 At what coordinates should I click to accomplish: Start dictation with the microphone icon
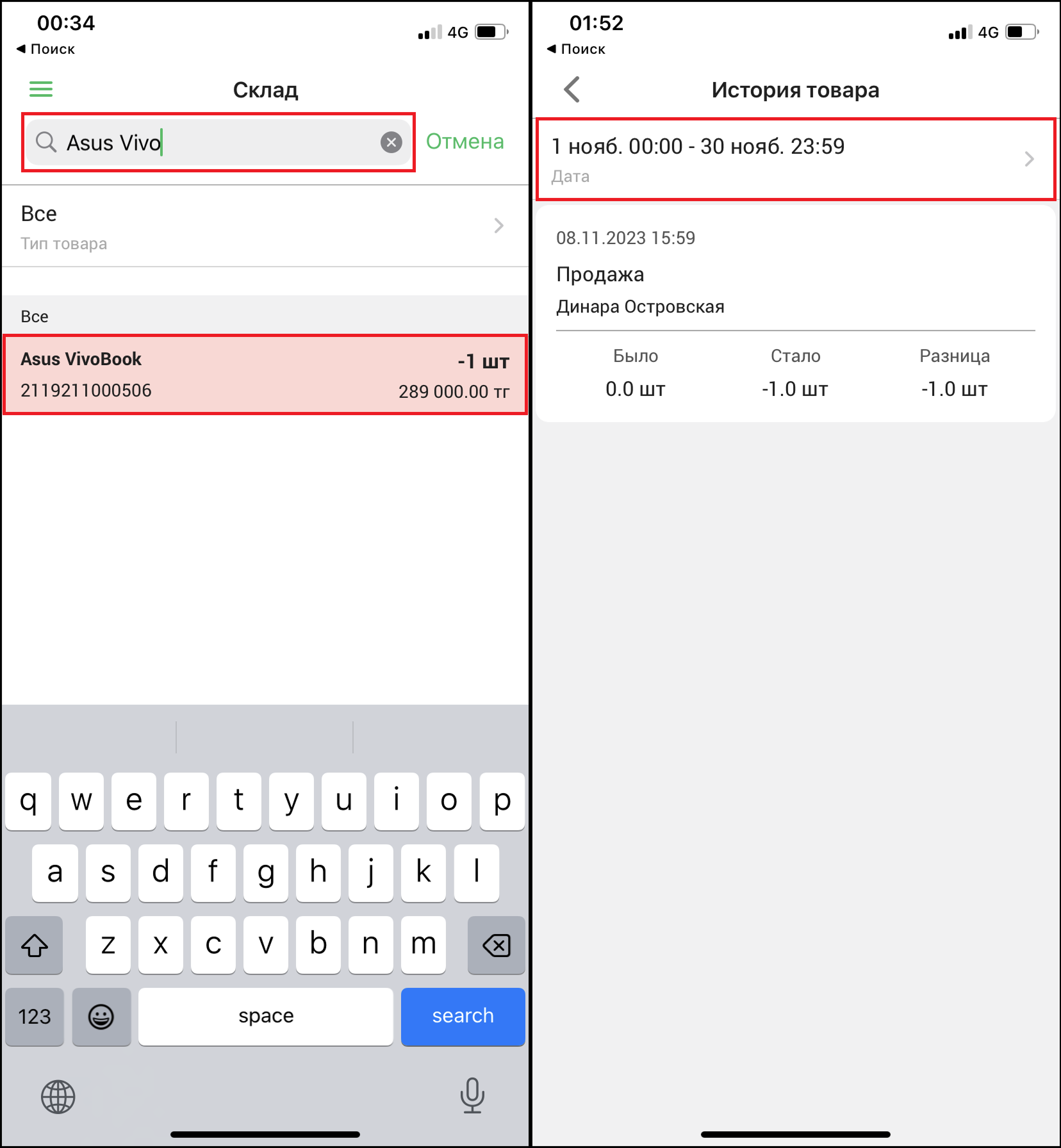tap(472, 1095)
